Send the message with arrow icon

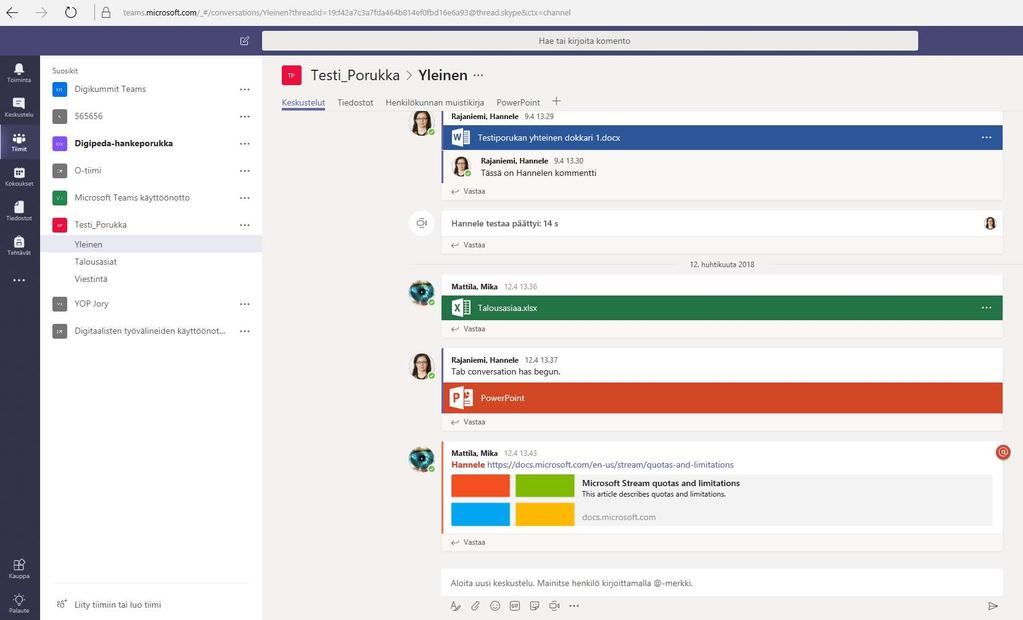[x=992, y=606]
